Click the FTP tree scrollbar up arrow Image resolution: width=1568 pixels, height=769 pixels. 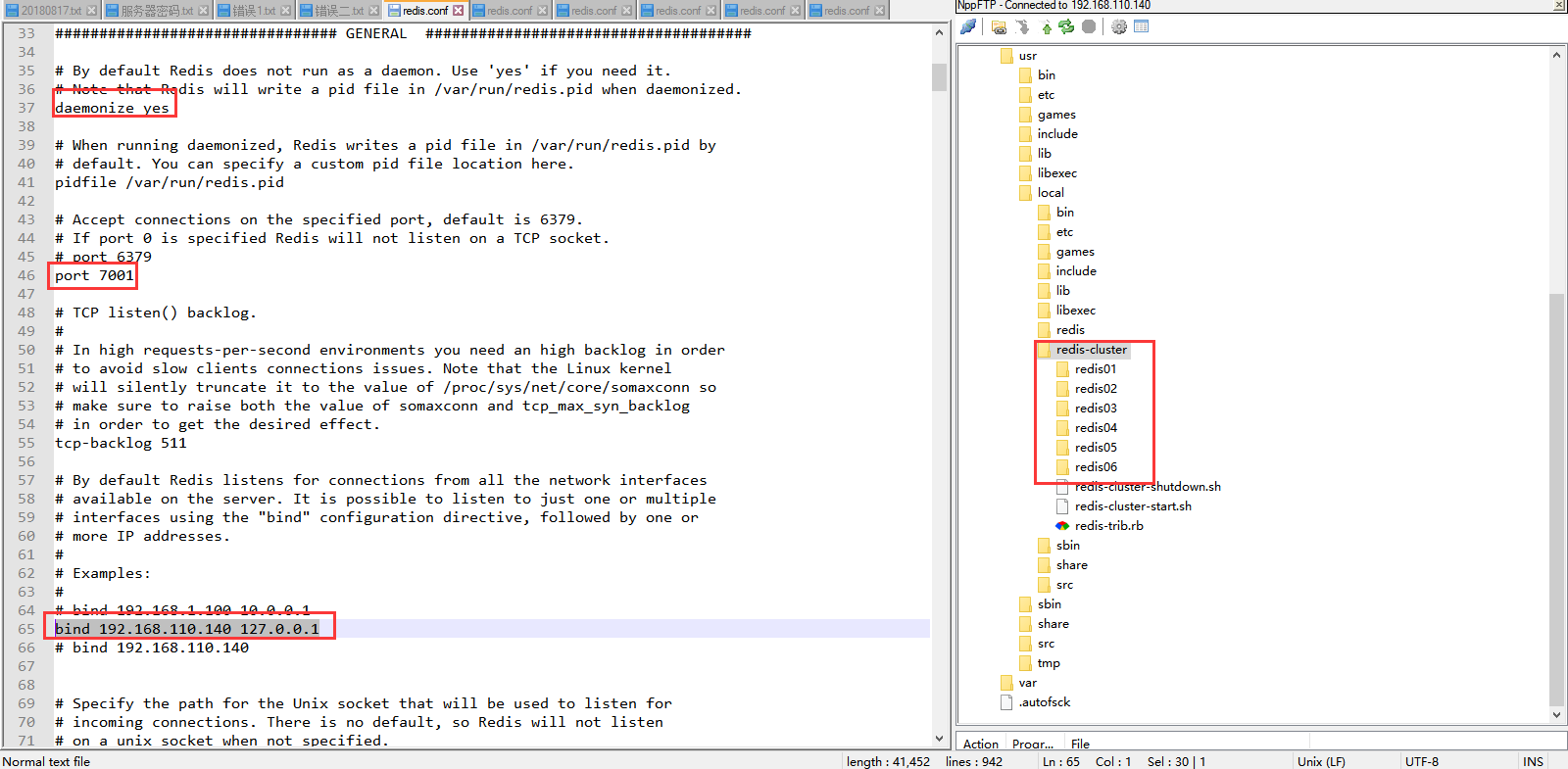tap(1556, 55)
